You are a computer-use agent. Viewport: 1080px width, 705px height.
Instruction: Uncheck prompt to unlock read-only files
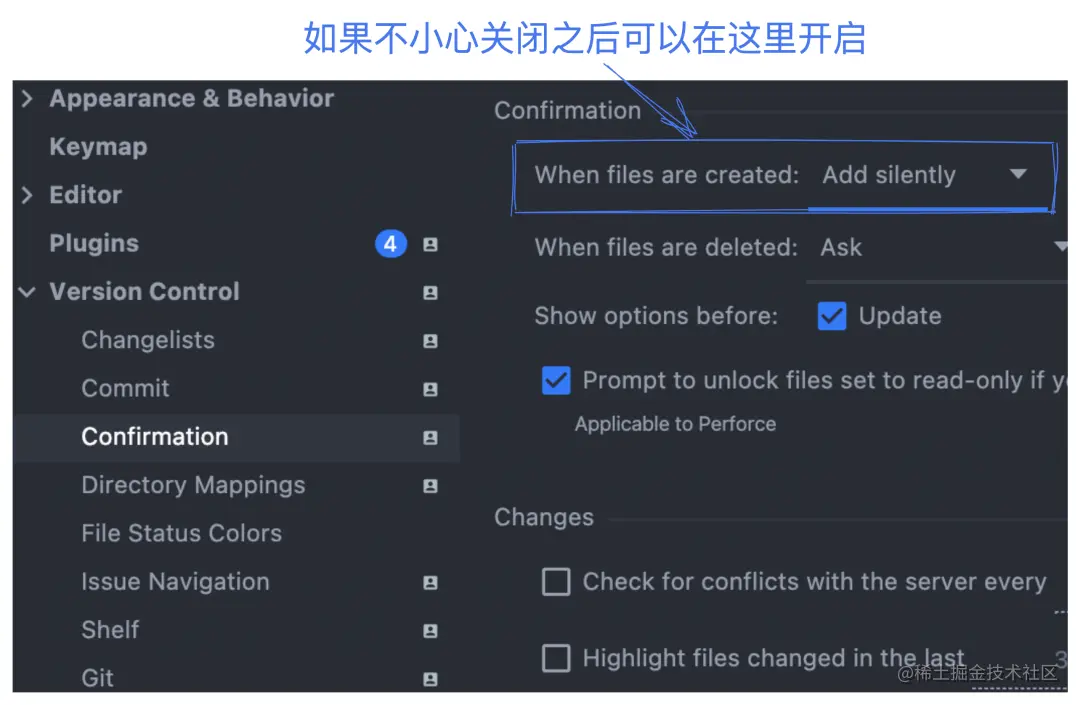(x=556, y=381)
